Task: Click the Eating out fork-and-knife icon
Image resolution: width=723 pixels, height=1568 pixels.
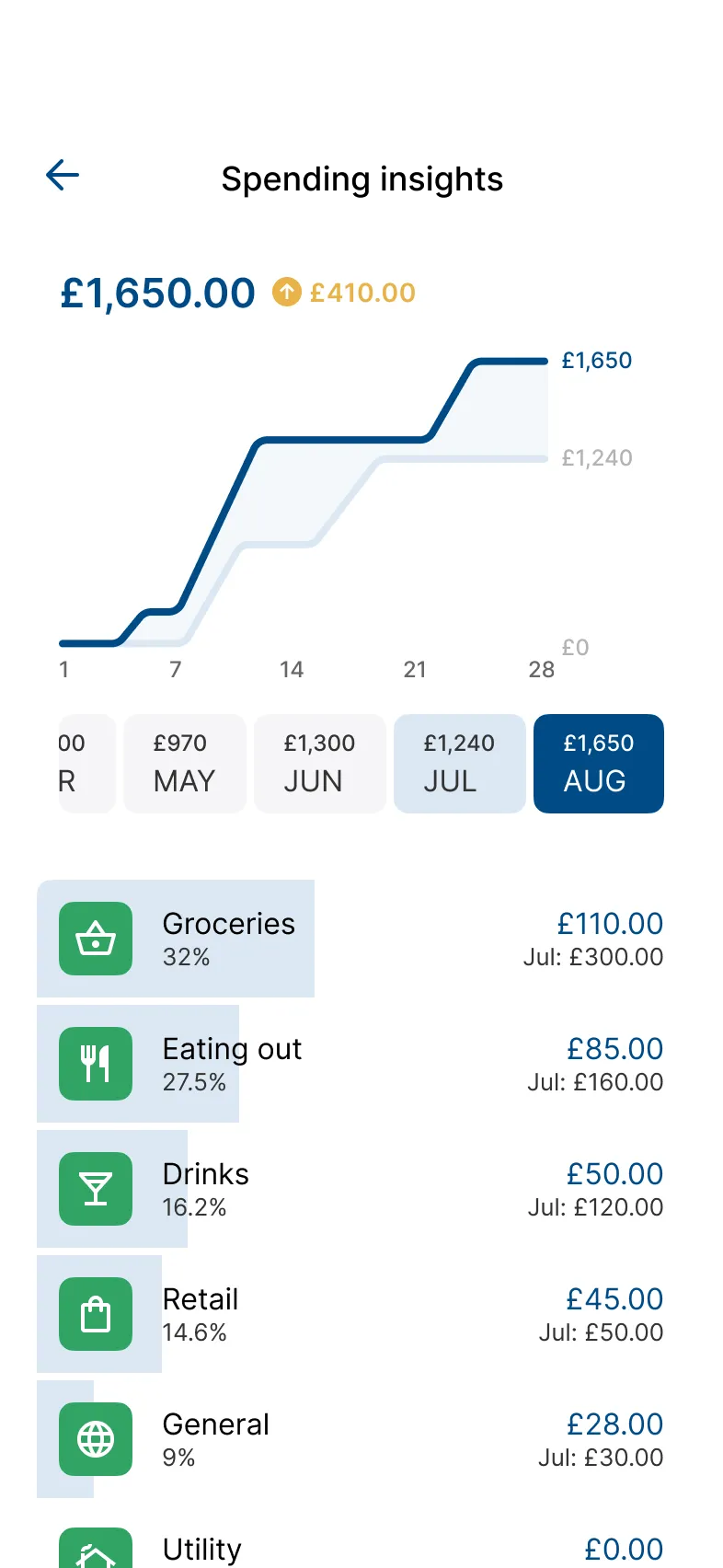Action: 96,1064
